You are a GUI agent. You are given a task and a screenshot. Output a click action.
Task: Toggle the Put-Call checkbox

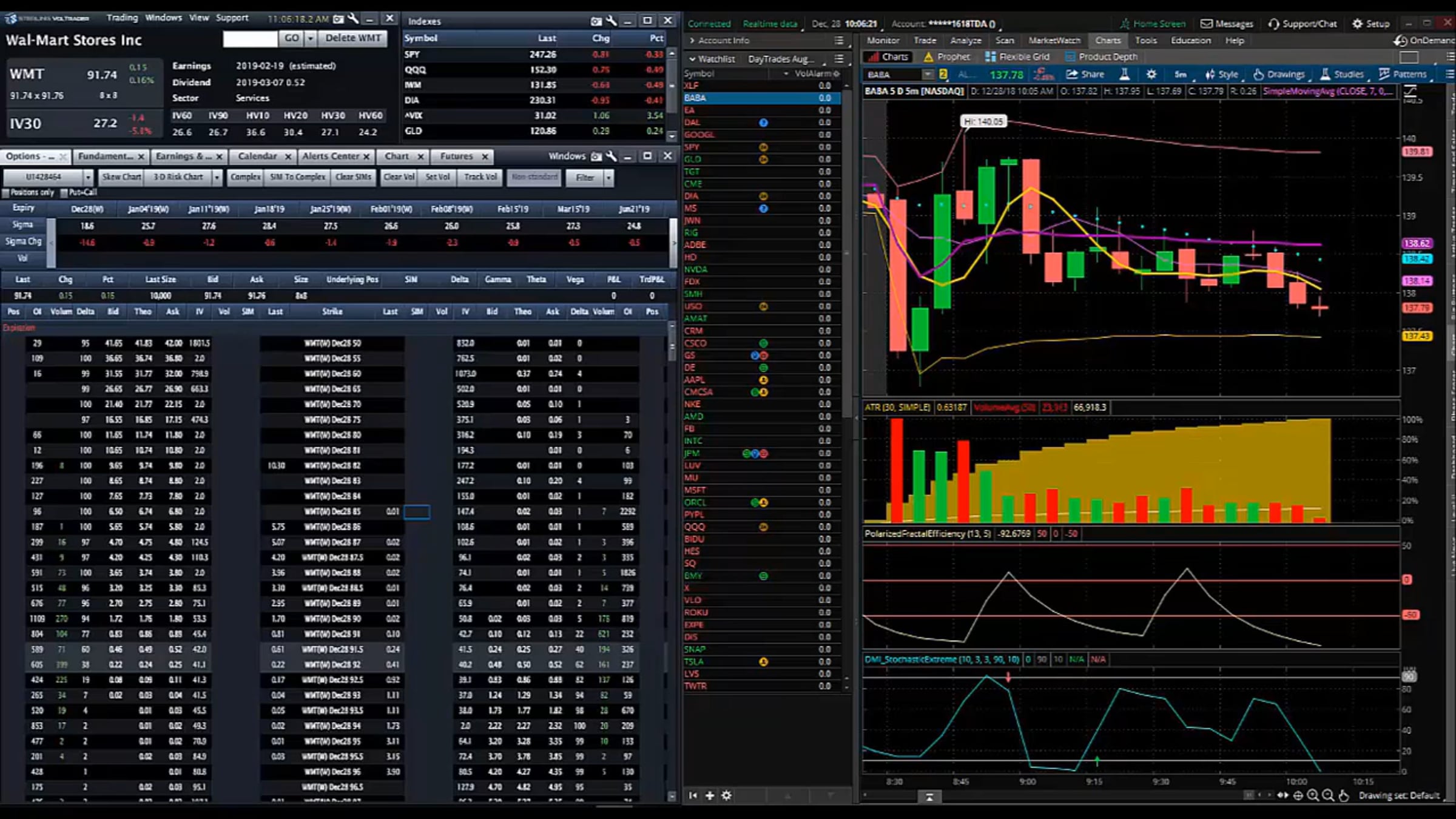pos(64,193)
